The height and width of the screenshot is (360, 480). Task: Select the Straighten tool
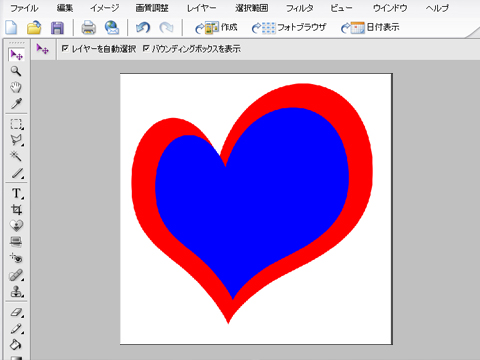coord(16,242)
